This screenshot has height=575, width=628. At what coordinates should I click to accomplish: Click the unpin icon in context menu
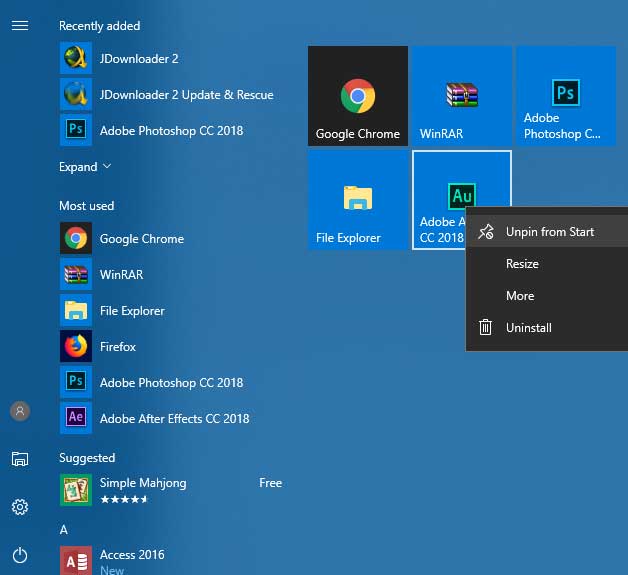tap(485, 231)
